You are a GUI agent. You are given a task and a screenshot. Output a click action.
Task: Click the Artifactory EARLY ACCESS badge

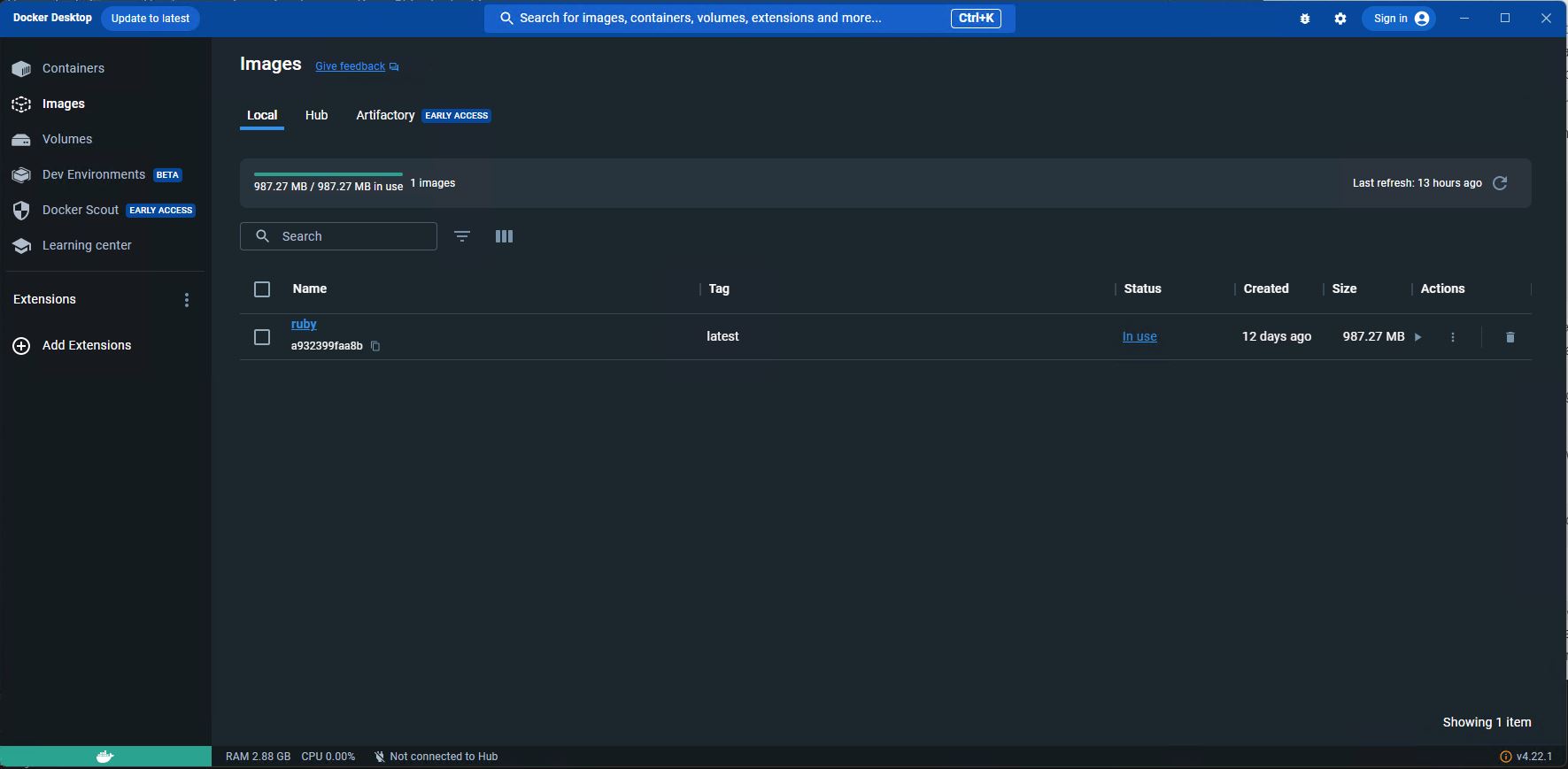coord(456,116)
